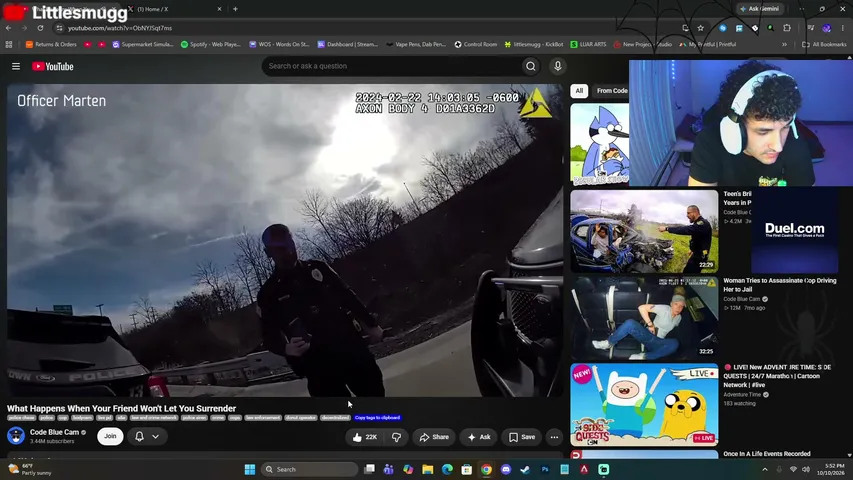Open a new browser tab

point(235,9)
